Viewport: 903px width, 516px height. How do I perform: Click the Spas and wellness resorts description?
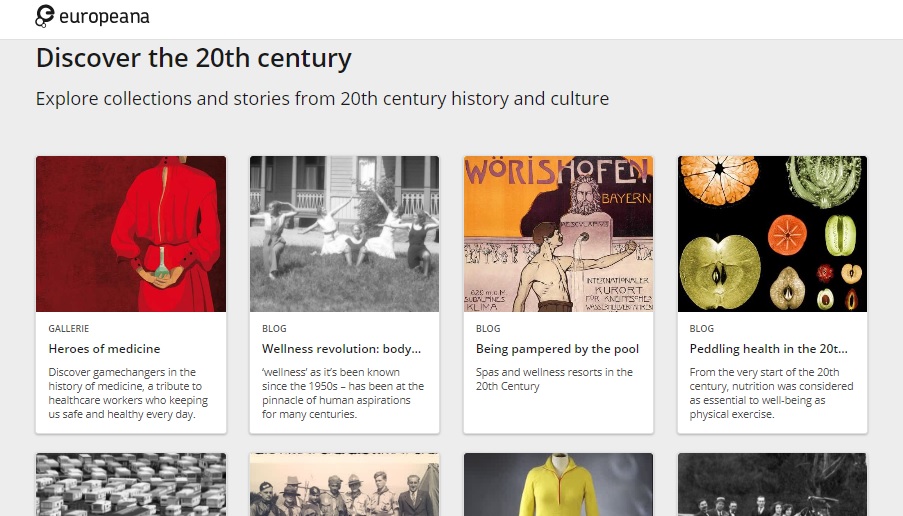(554, 379)
